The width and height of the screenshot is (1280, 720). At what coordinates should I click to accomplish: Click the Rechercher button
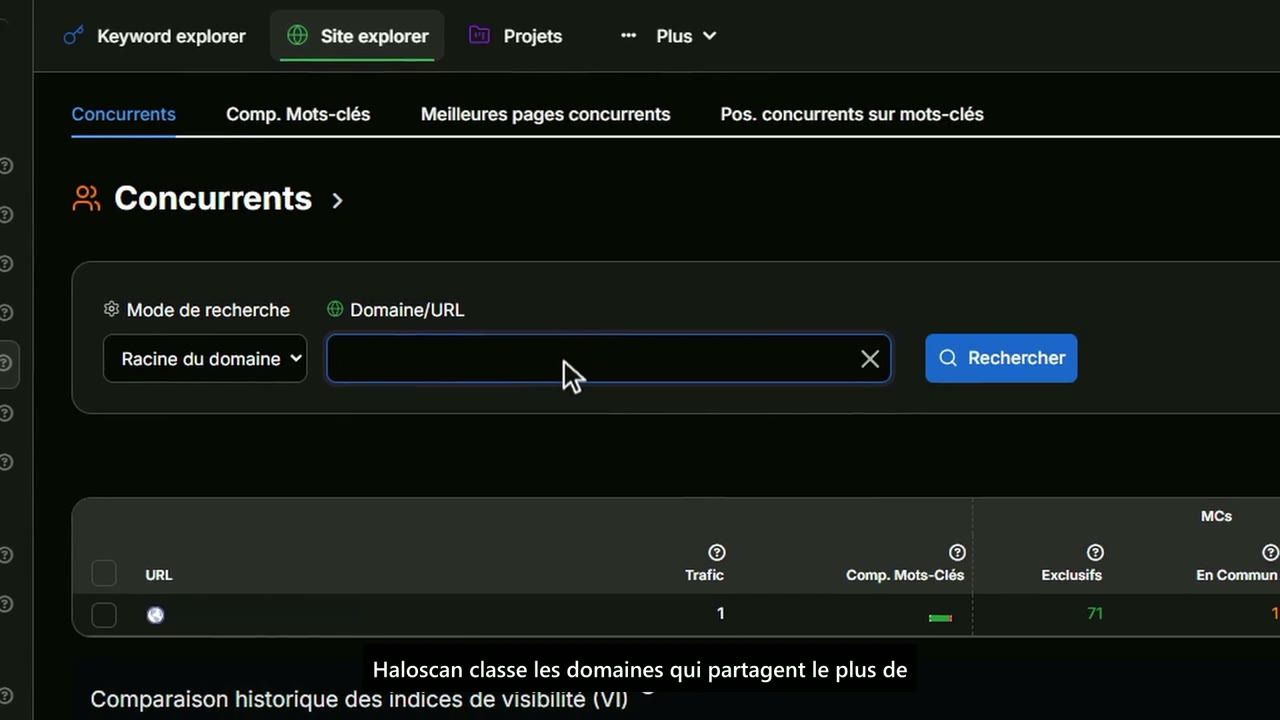click(1001, 358)
